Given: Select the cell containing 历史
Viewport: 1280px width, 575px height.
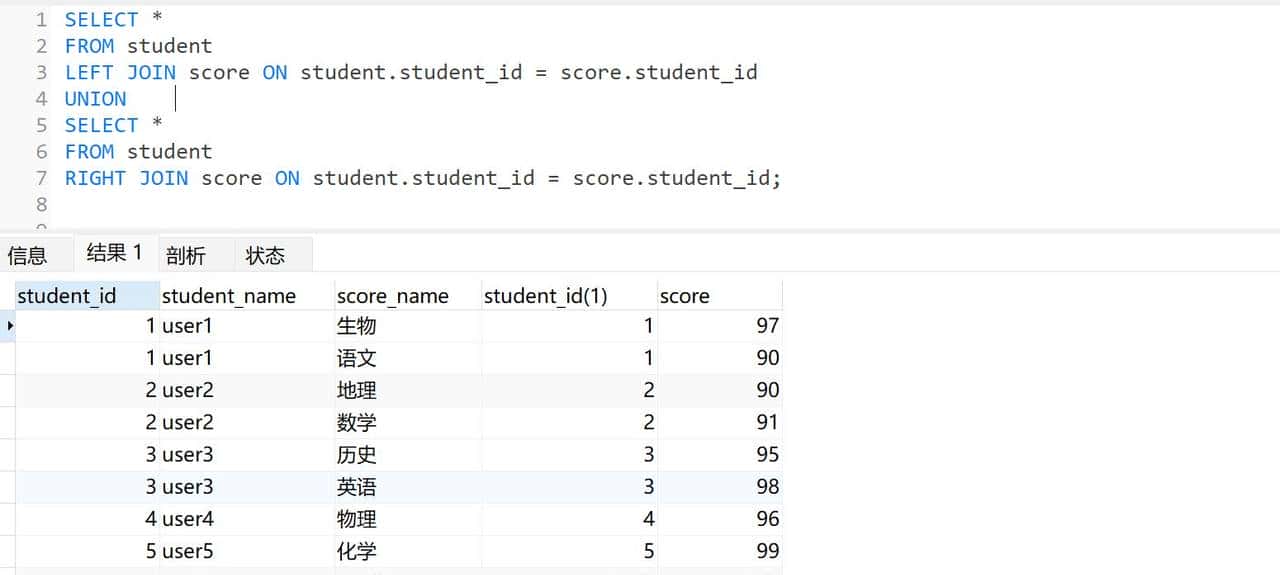Looking at the screenshot, I should pos(408,454).
